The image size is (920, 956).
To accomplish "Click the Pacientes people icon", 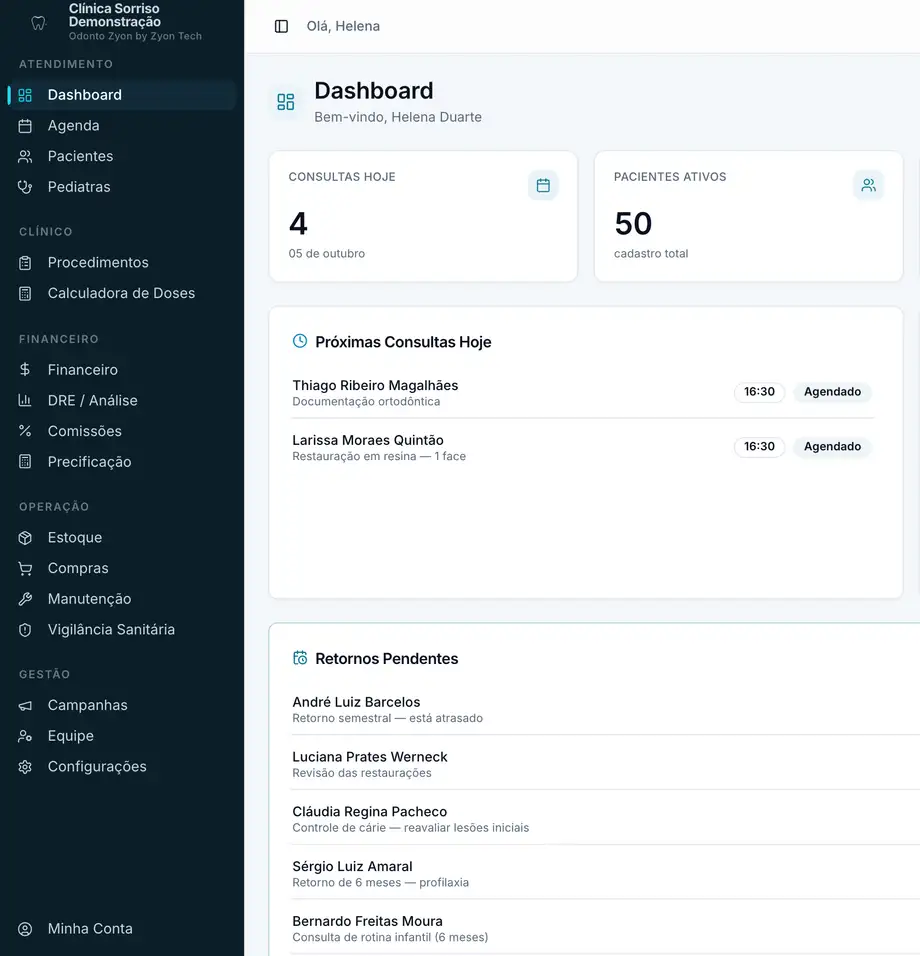I will [x=25, y=157].
